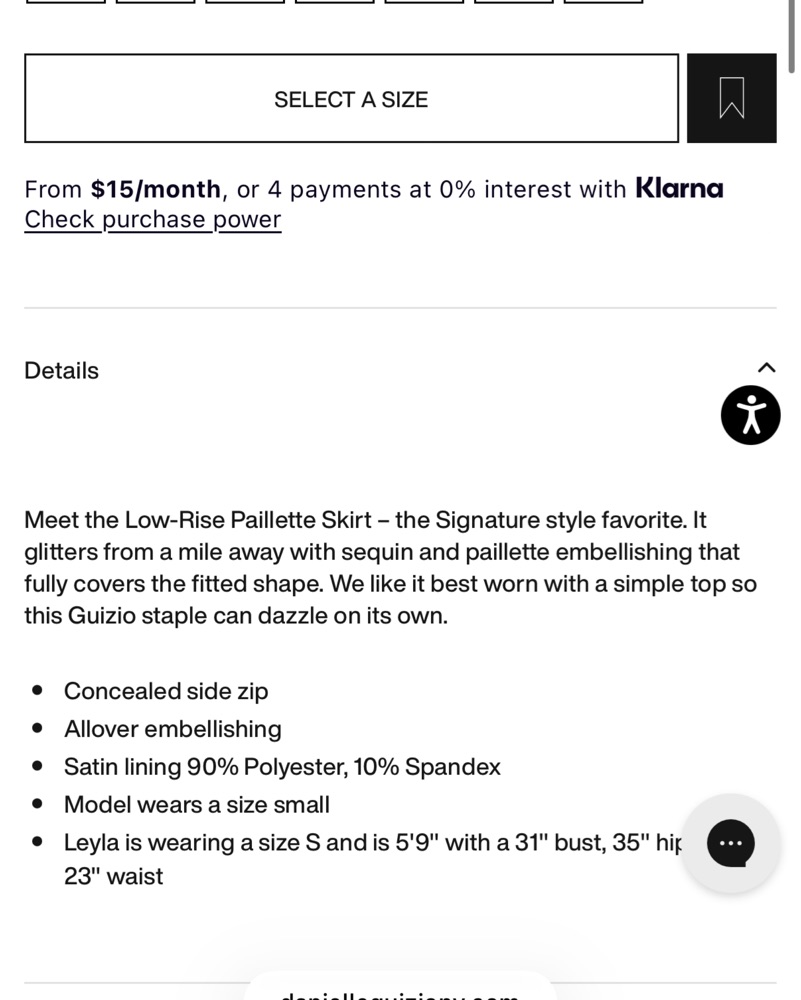
Task: Click the Low-Rise Paillette Skirt description paragraph
Action: point(390,568)
